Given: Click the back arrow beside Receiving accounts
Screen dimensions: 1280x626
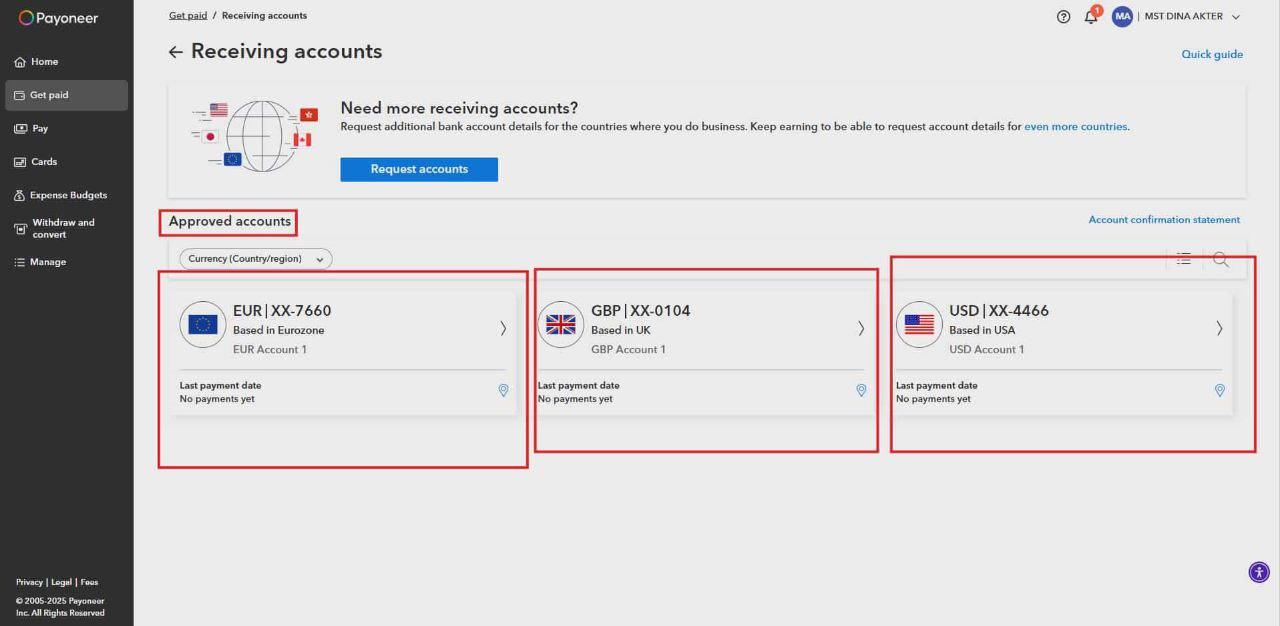Looking at the screenshot, I should coord(176,52).
